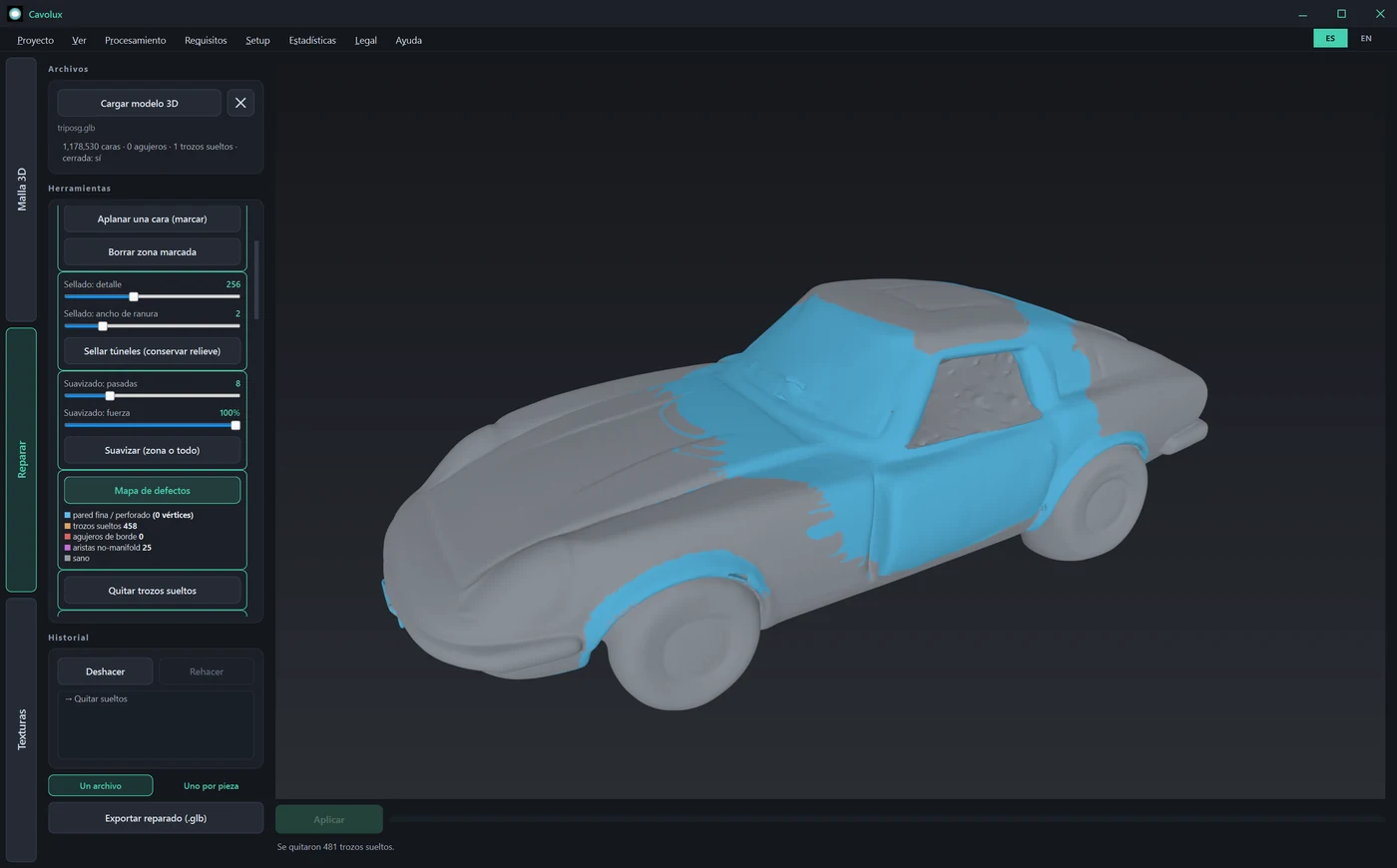The width and height of the screenshot is (1397, 868).
Task: Open the Ver menu
Action: point(79,40)
